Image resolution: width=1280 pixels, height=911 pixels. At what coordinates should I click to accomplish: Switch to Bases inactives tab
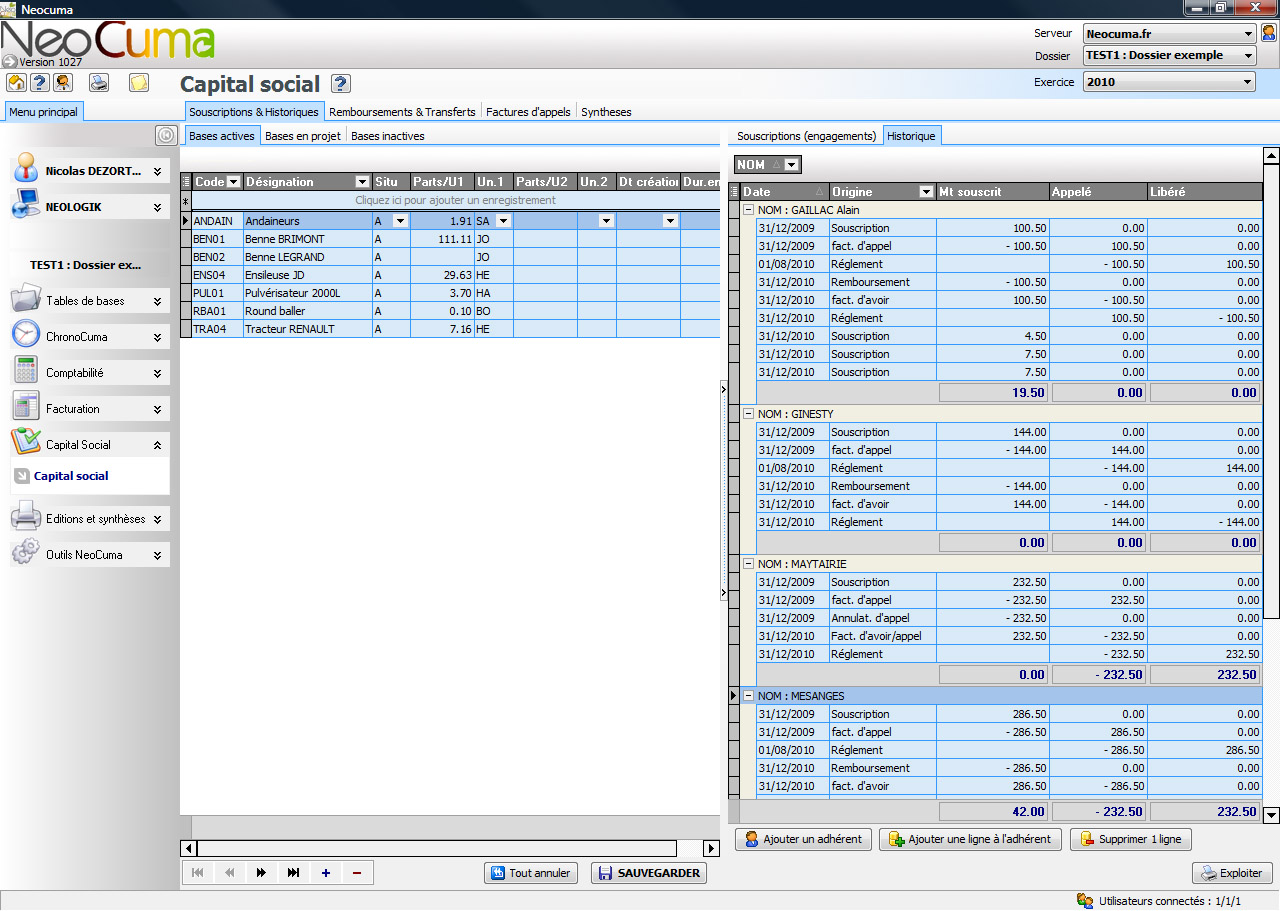388,136
